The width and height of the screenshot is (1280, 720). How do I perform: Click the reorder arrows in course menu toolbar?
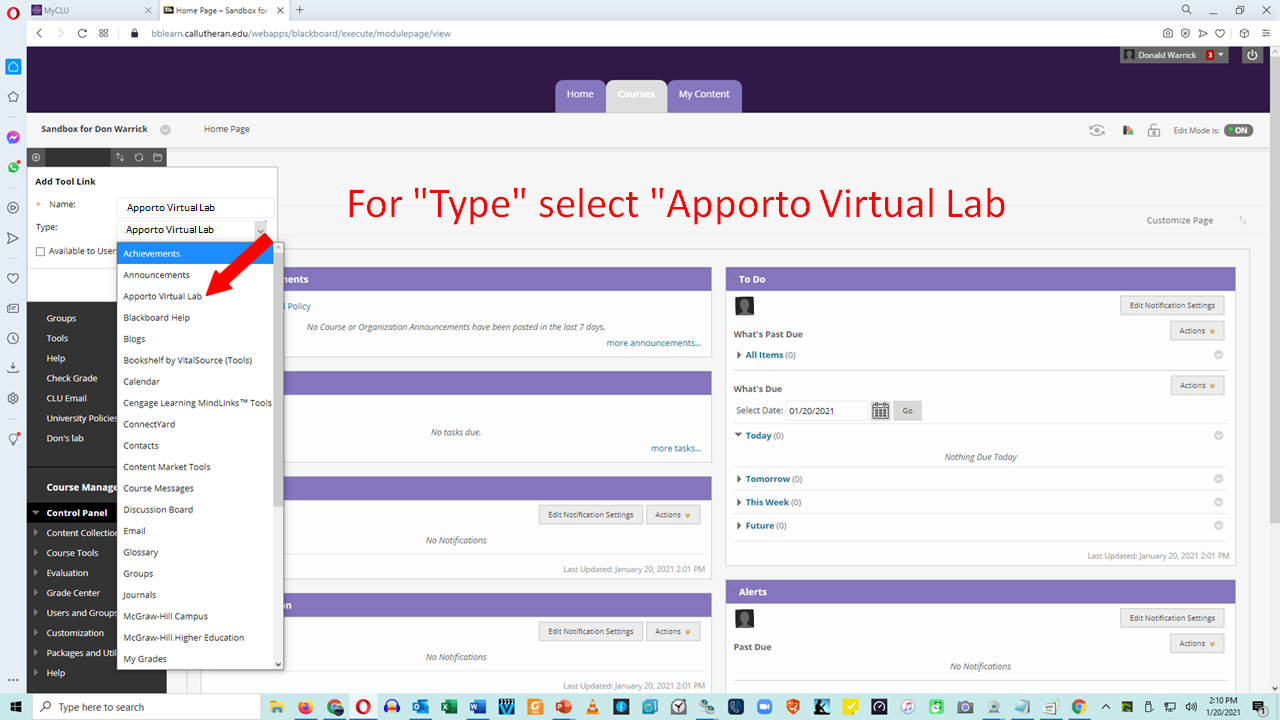click(x=120, y=157)
